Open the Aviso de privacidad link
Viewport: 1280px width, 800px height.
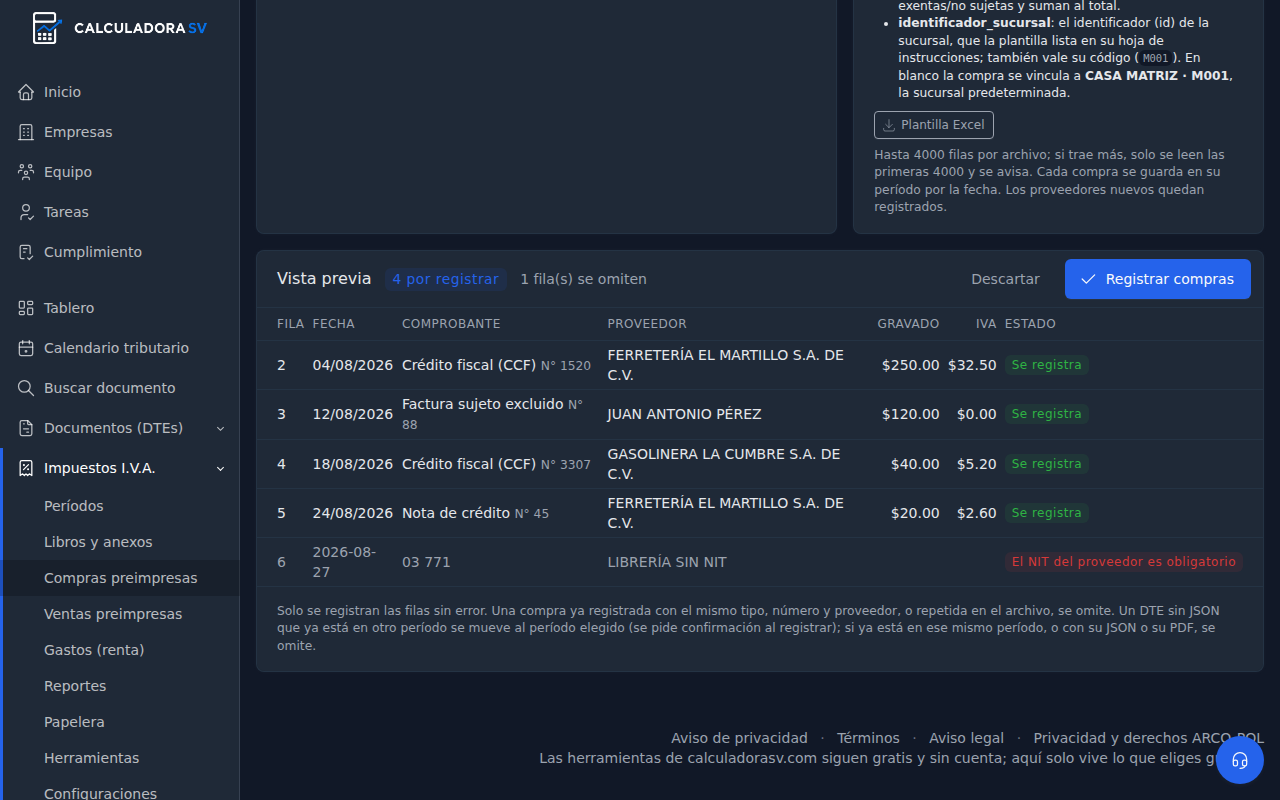pos(739,738)
